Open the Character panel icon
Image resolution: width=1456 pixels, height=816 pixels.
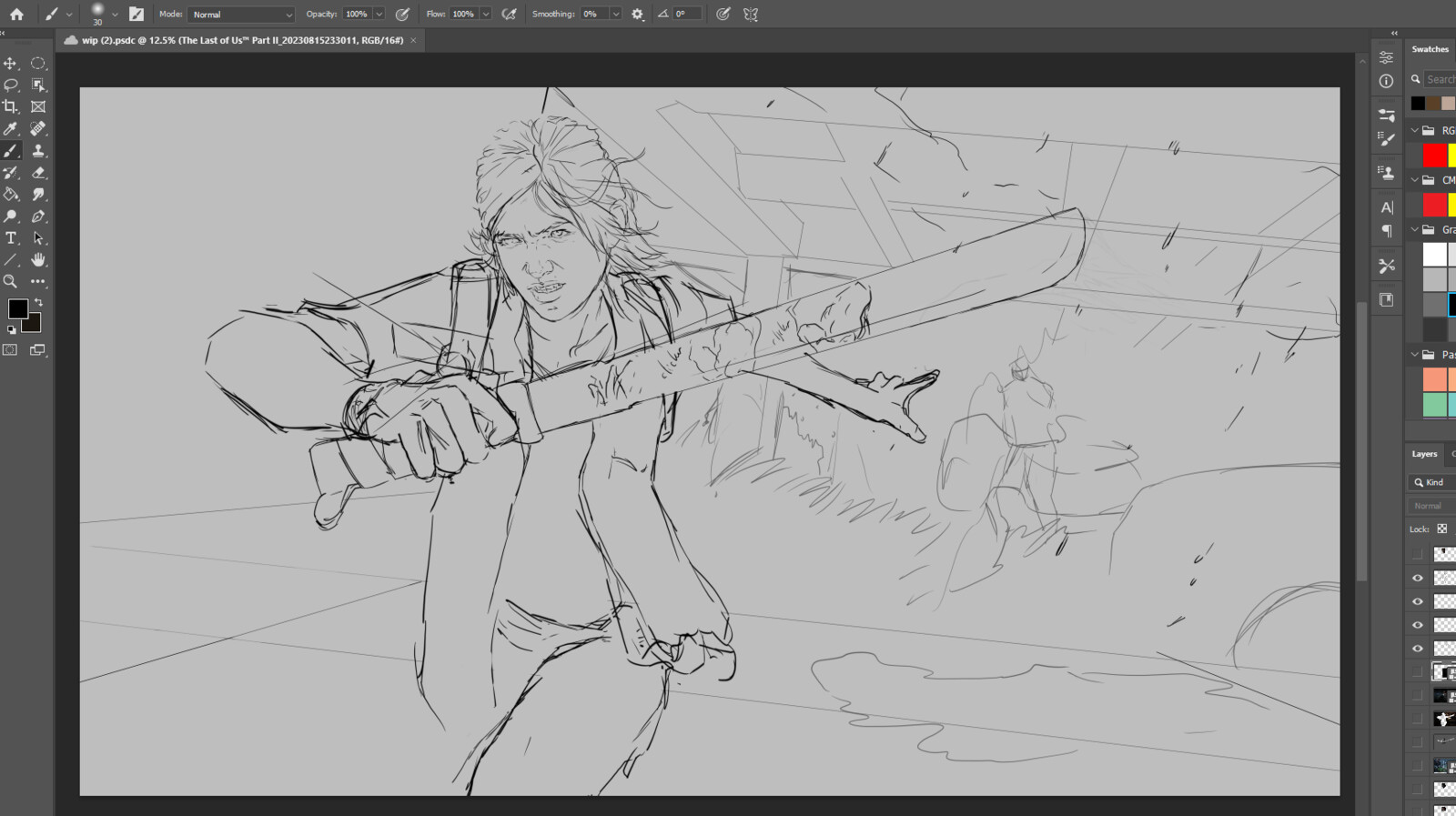coord(1386,207)
